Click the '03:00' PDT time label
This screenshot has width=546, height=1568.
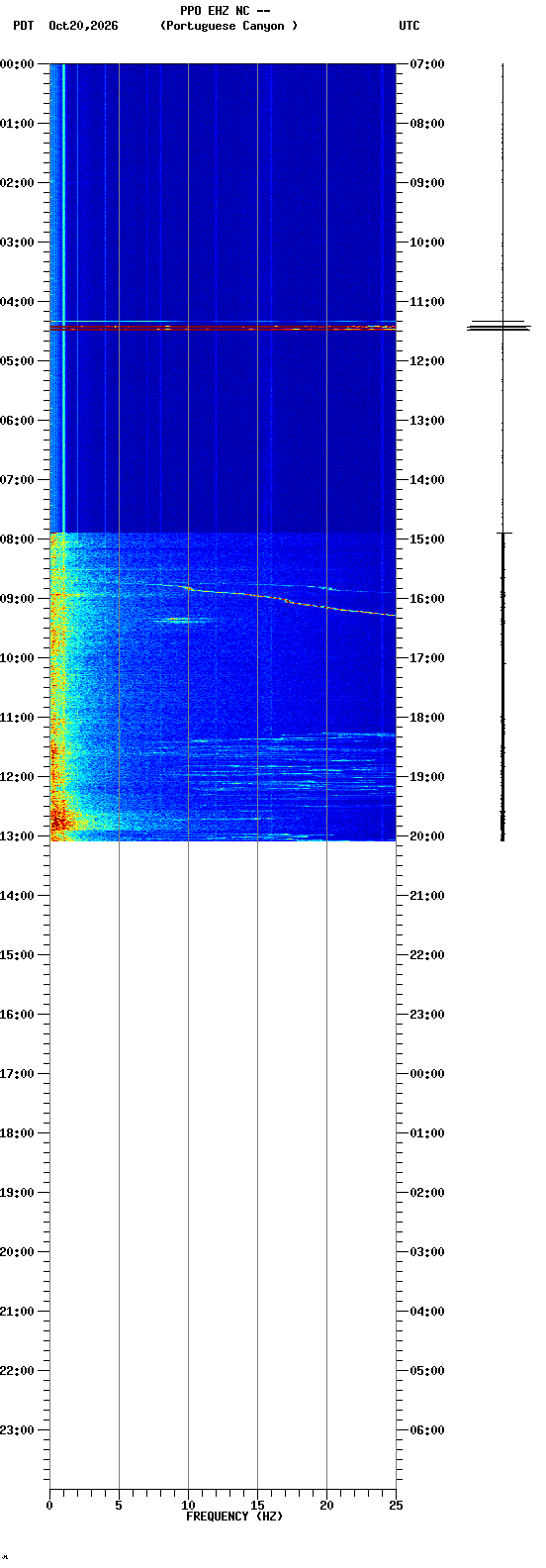(x=17, y=243)
